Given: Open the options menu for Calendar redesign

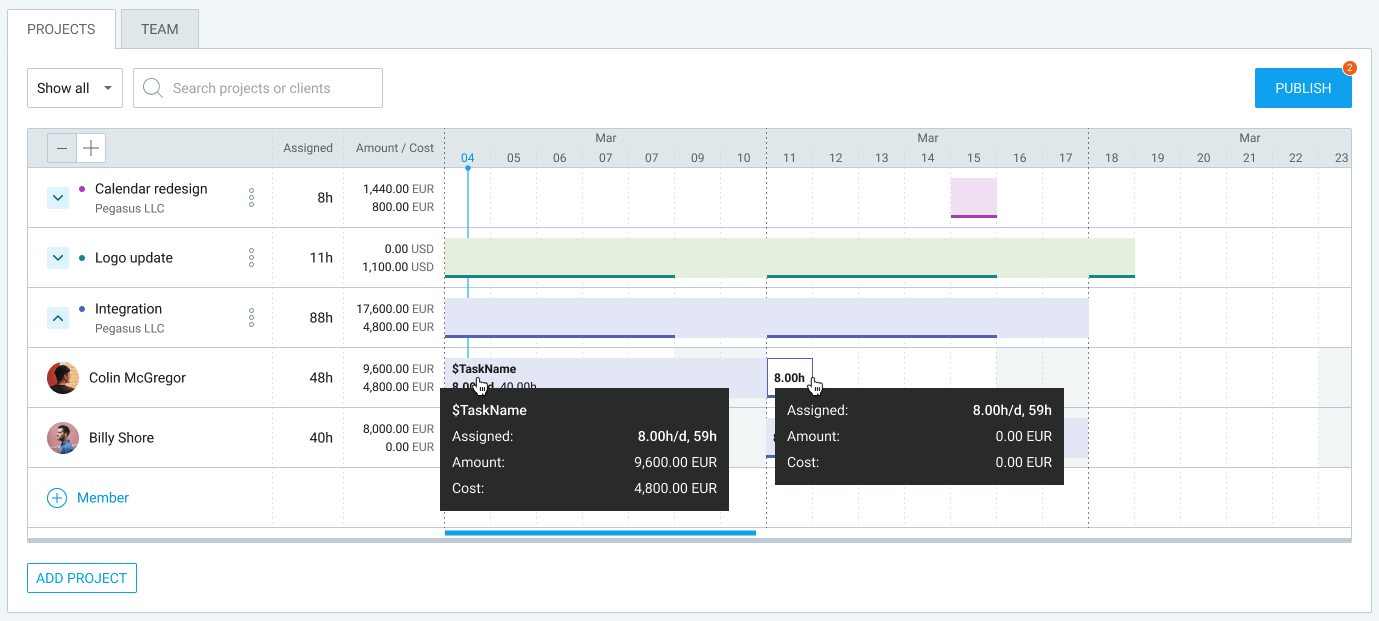Looking at the screenshot, I should (253, 197).
